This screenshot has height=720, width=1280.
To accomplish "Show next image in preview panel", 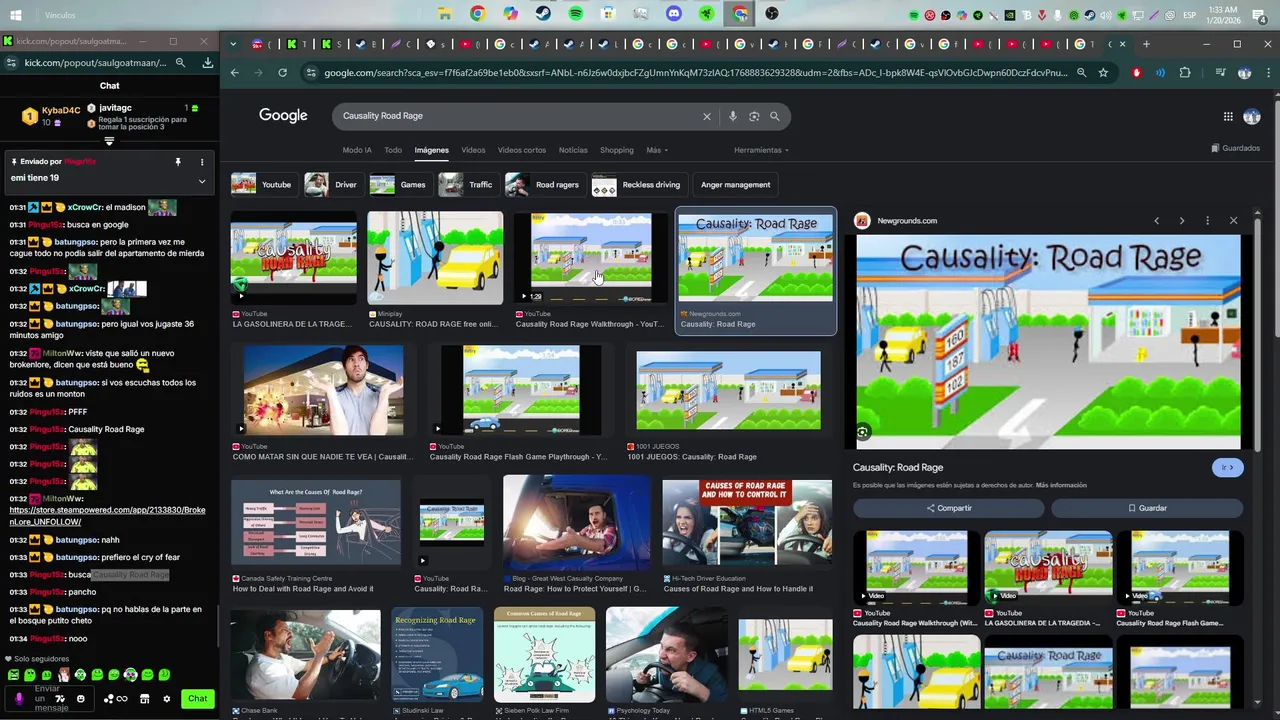I will [1181, 221].
